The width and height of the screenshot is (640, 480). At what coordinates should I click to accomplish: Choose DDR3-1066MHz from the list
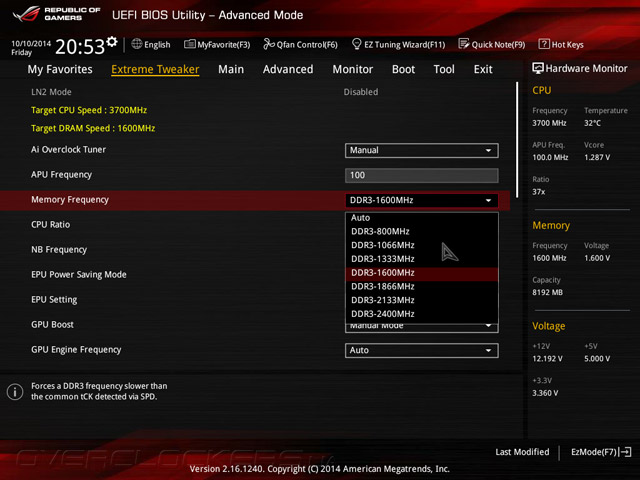click(422, 245)
